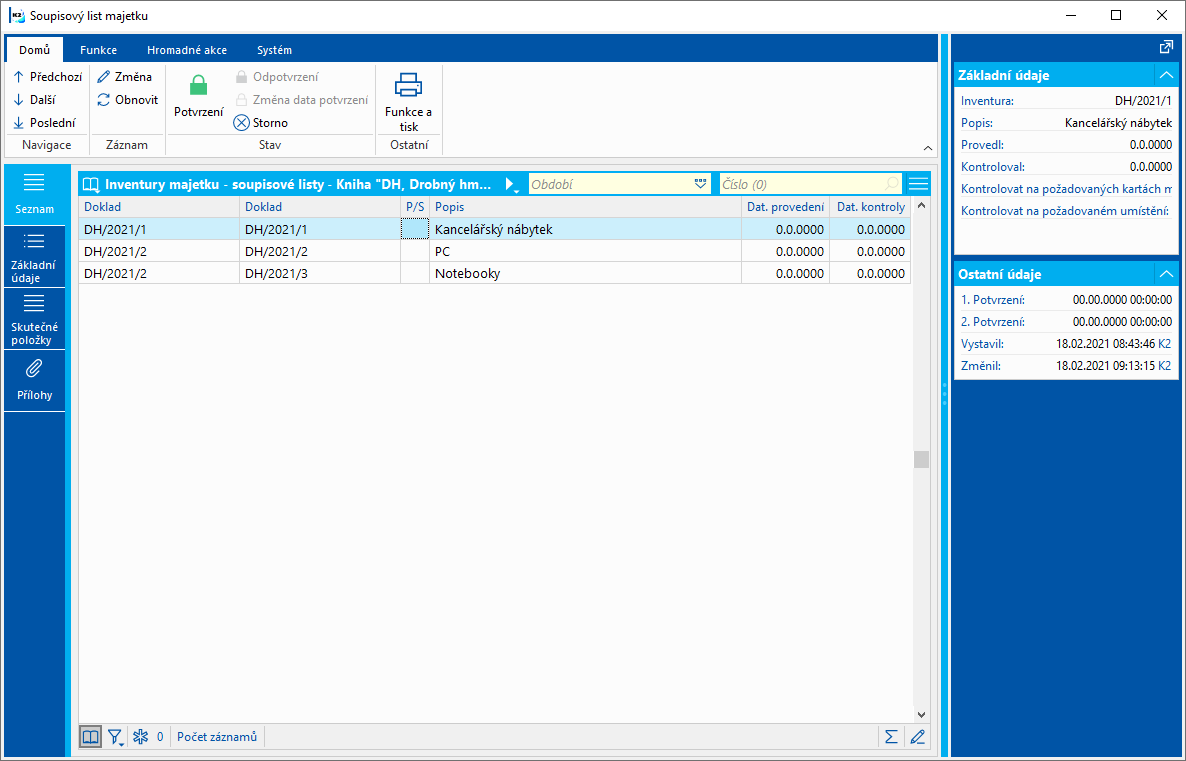Toggle P/S cell for Kancelářský nábytek row
This screenshot has width=1186, height=761.
click(x=414, y=229)
